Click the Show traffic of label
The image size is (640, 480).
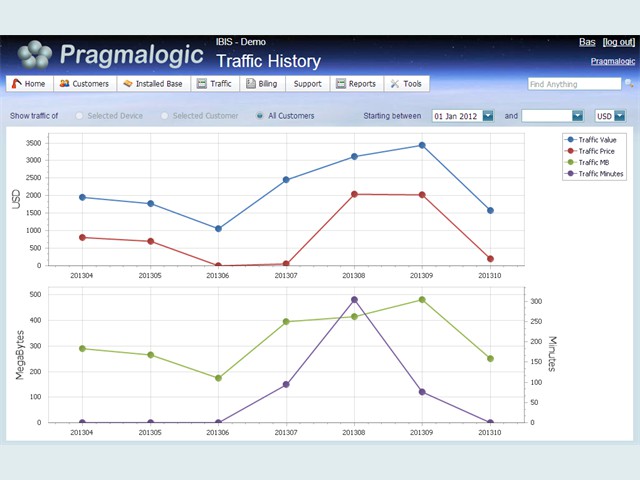pyautogui.click(x=34, y=116)
